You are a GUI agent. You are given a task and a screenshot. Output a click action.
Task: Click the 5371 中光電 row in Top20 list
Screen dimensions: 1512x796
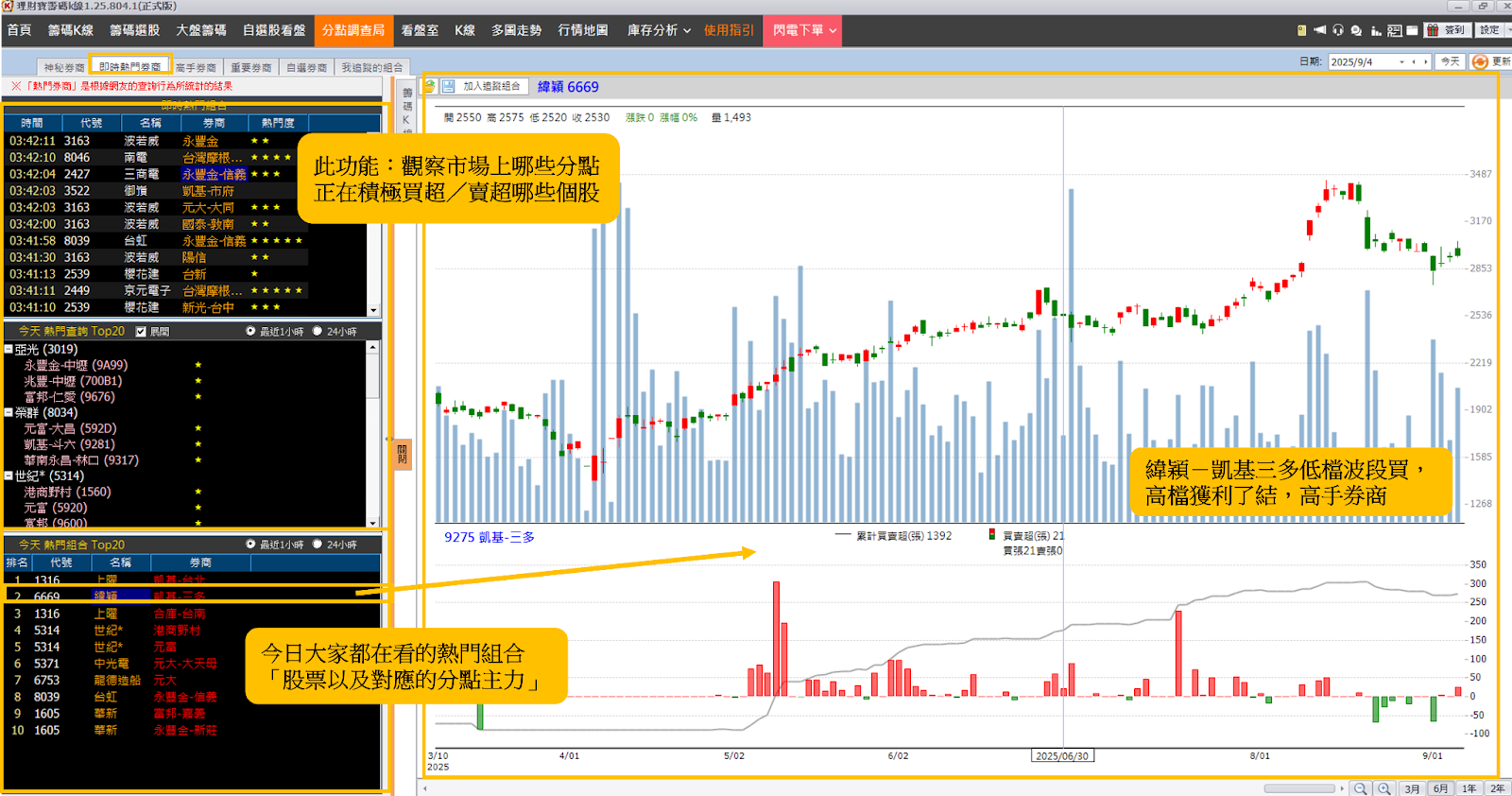192,664
